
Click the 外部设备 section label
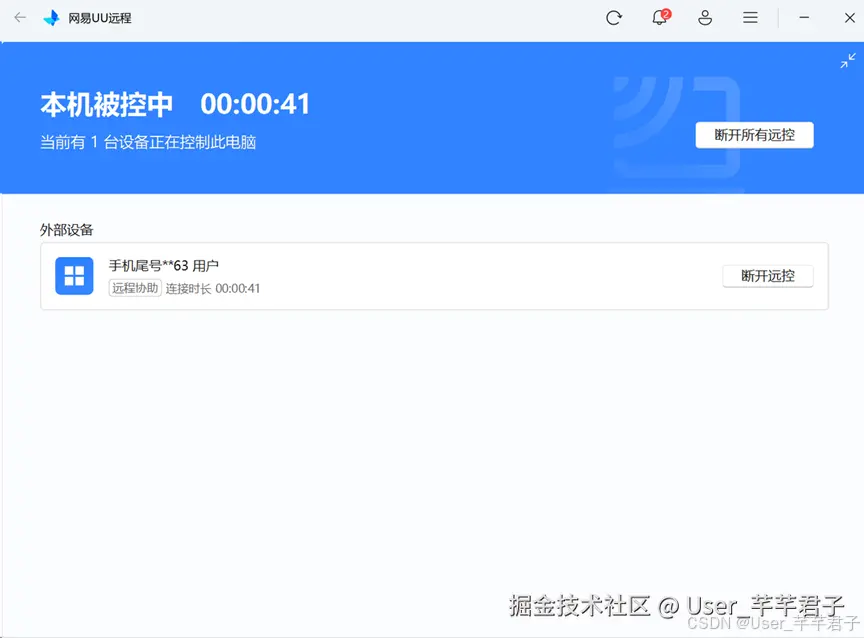(66, 230)
